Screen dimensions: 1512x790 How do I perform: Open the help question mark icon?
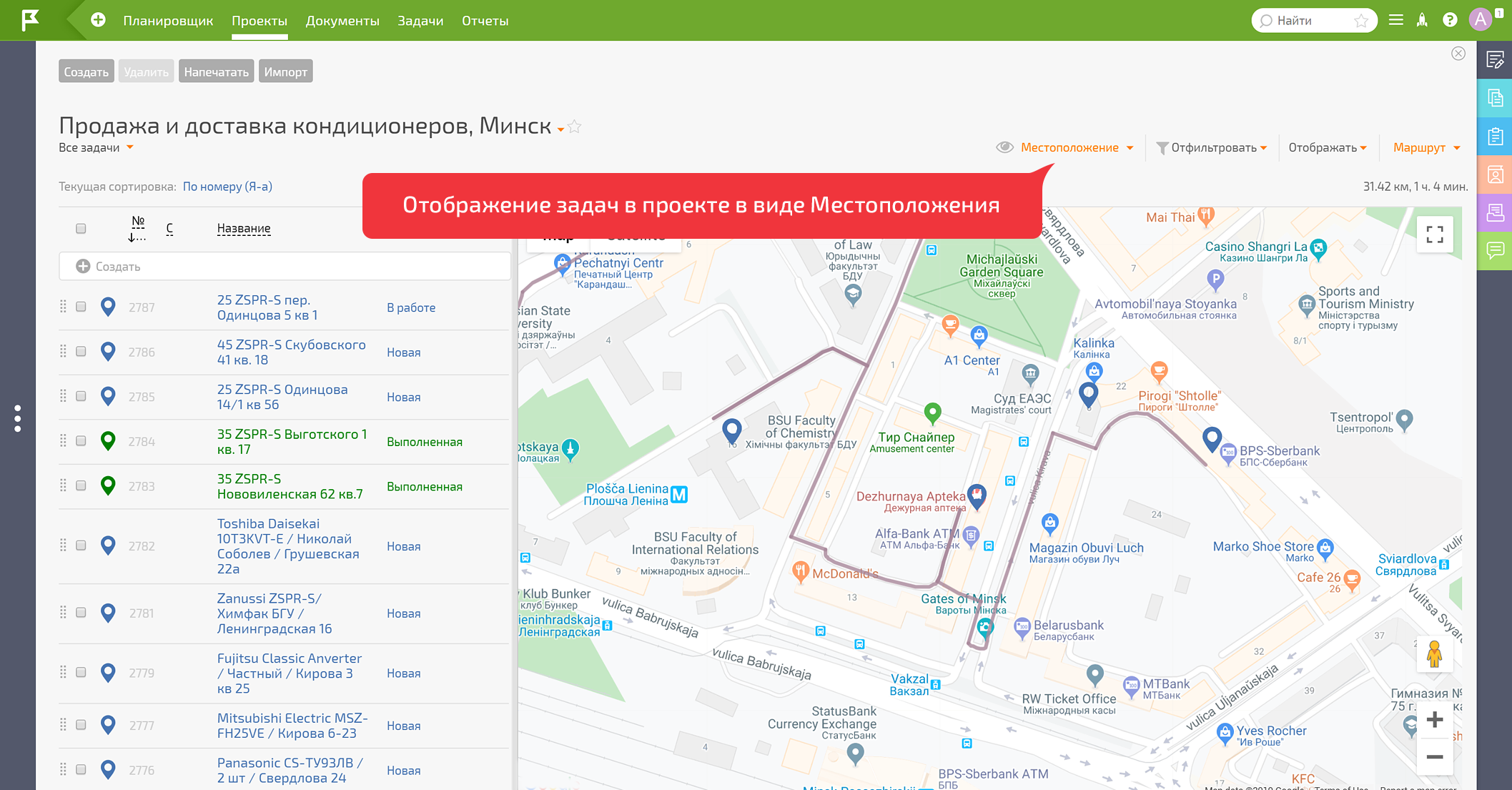tap(1450, 20)
